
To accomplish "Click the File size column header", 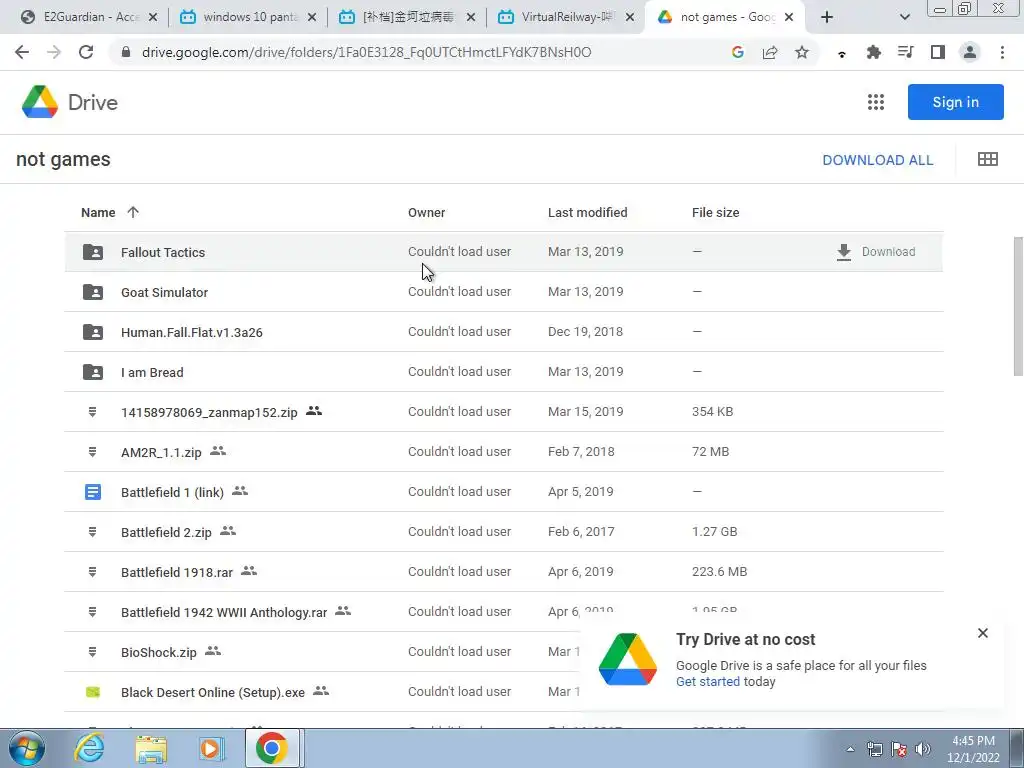I will (x=715, y=212).
